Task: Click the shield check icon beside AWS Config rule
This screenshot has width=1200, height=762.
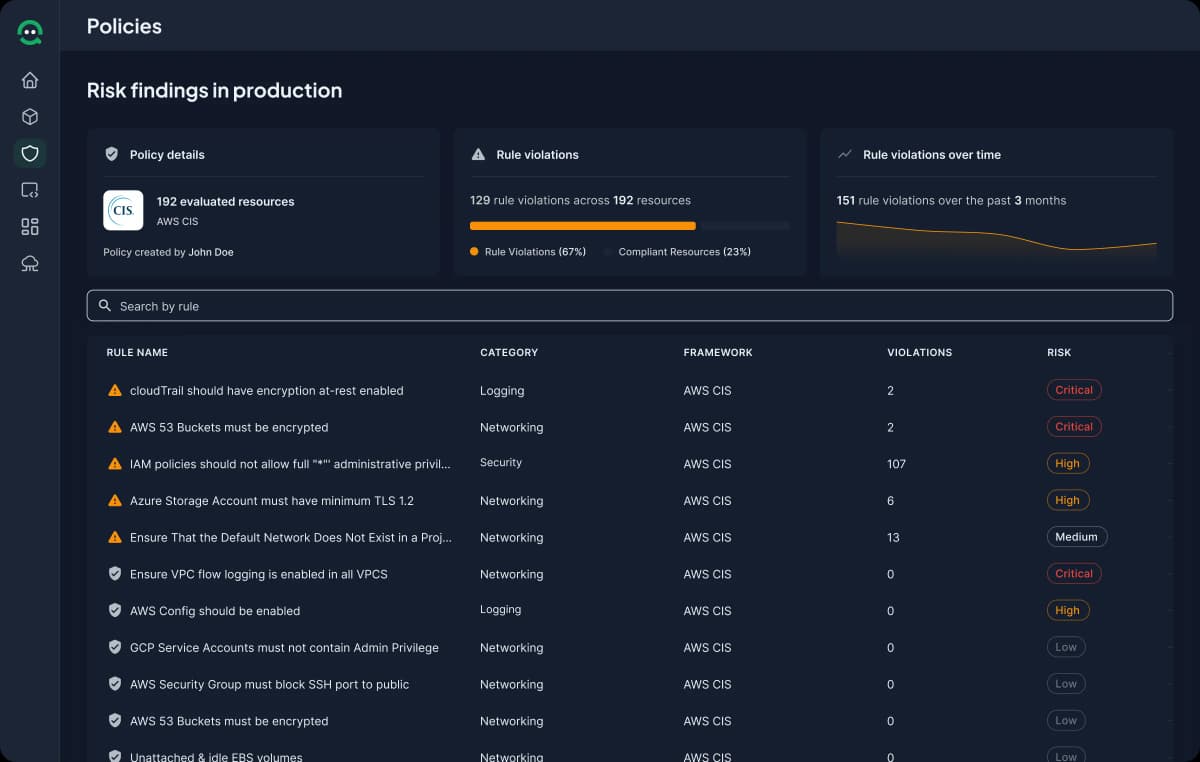Action: click(113, 610)
